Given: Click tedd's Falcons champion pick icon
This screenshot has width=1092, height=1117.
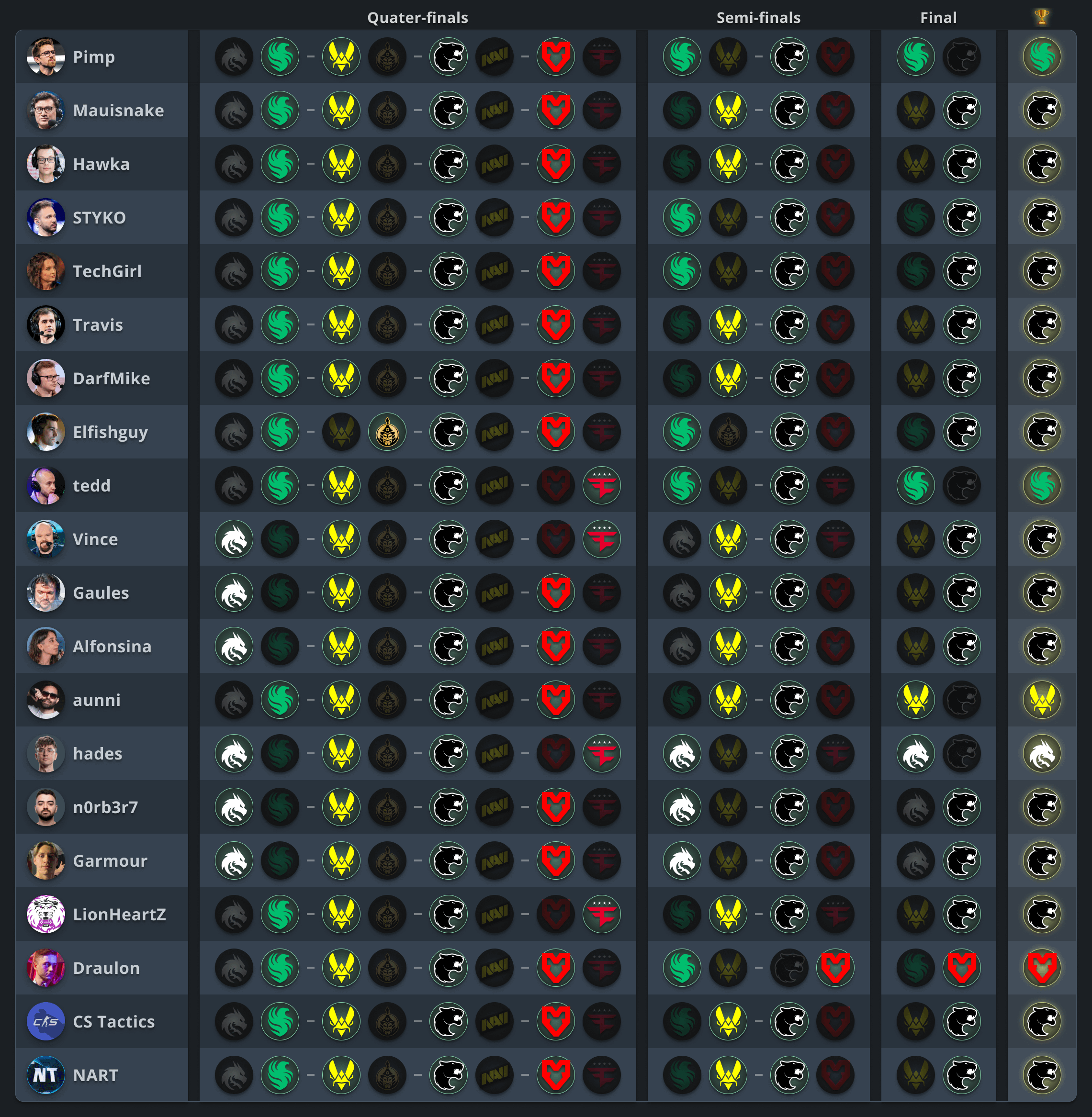Looking at the screenshot, I should click(x=1042, y=486).
